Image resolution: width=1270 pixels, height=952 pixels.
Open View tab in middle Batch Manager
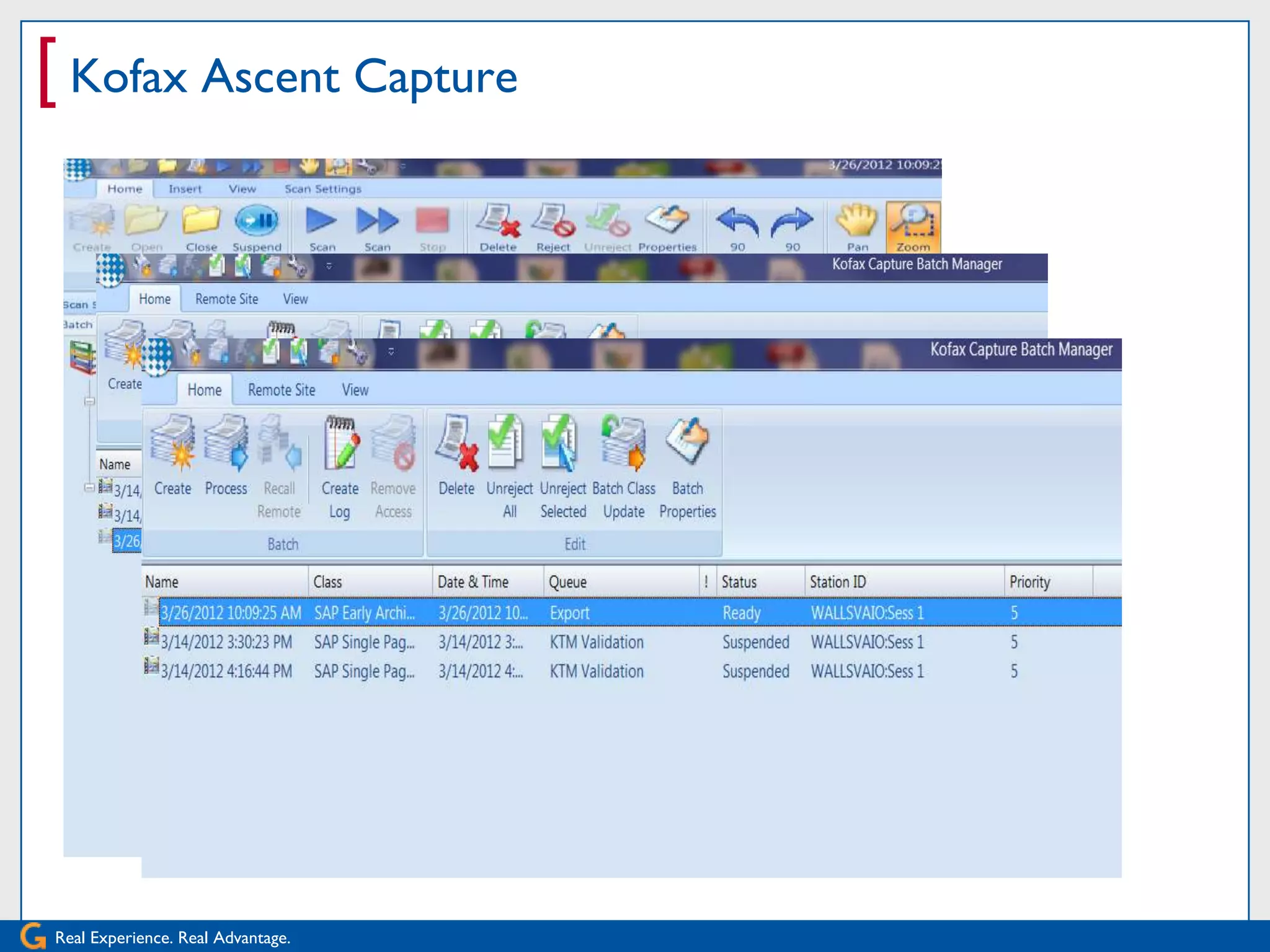(x=295, y=299)
